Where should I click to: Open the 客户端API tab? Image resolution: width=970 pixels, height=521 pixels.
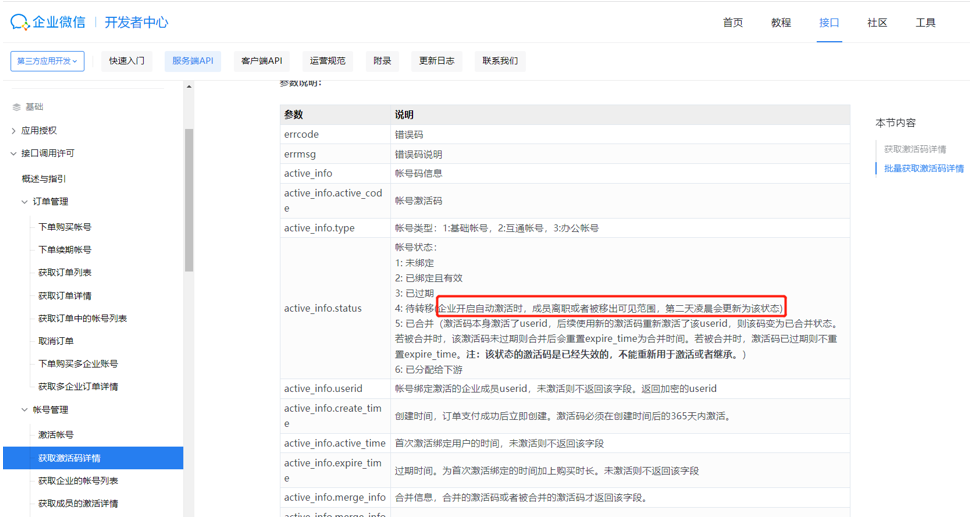261,61
